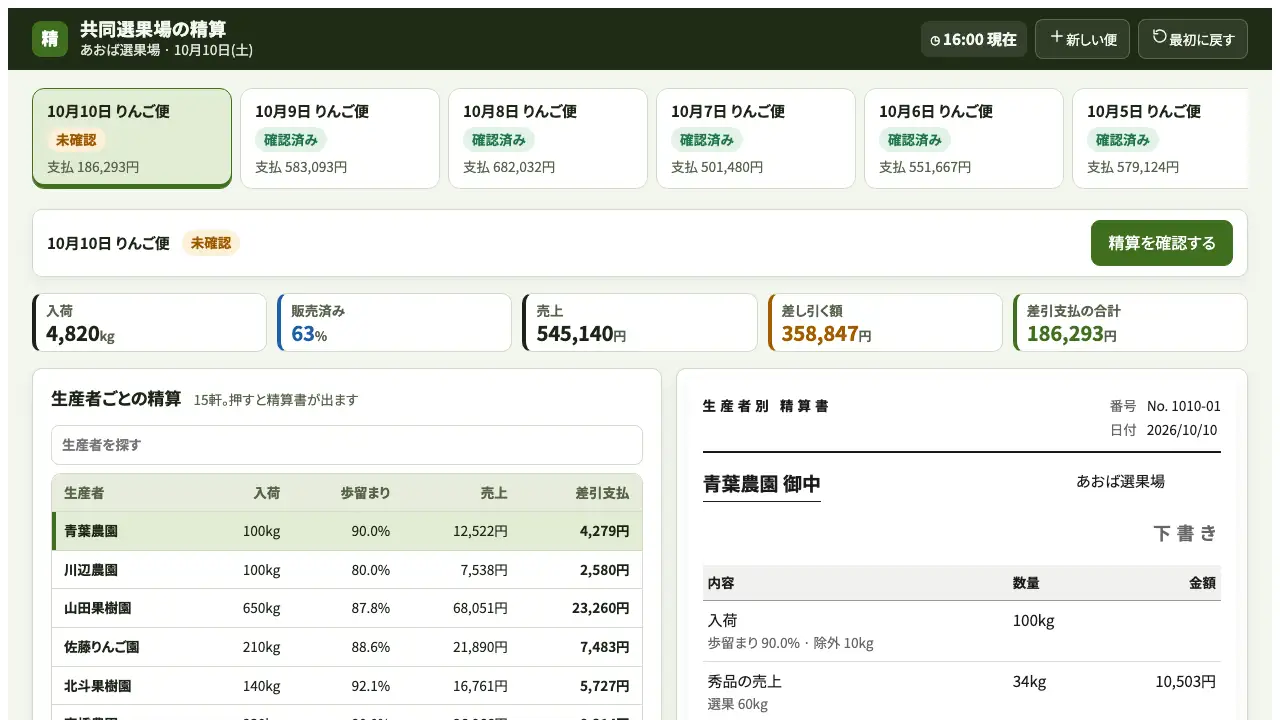Click the 10,503円 amount on statement
Viewport: 1280px width, 720px height.
[x=1186, y=682]
